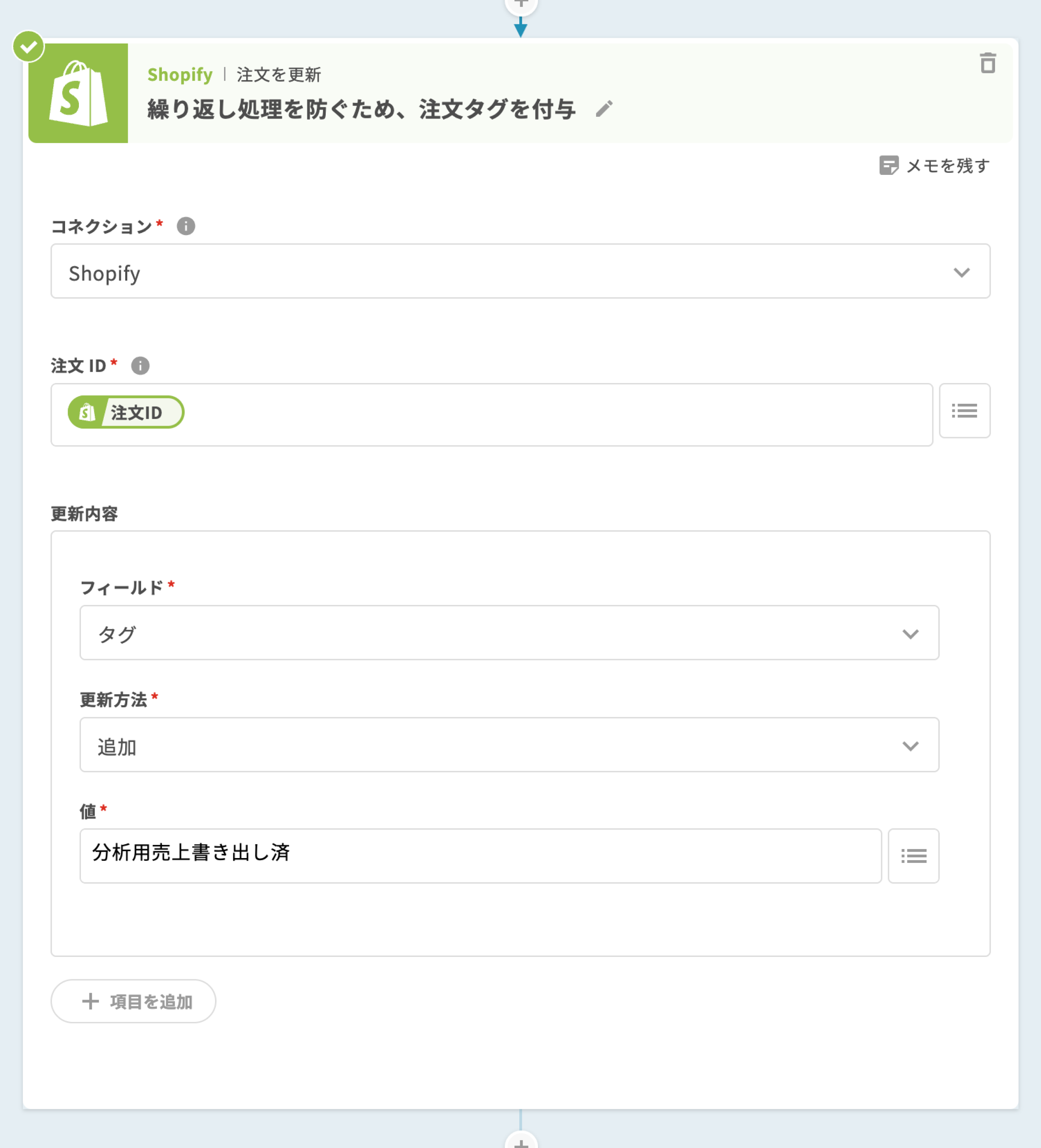This screenshot has height=1148, width=1041.
Task: Click the green checkmark status badge
Action: (28, 47)
